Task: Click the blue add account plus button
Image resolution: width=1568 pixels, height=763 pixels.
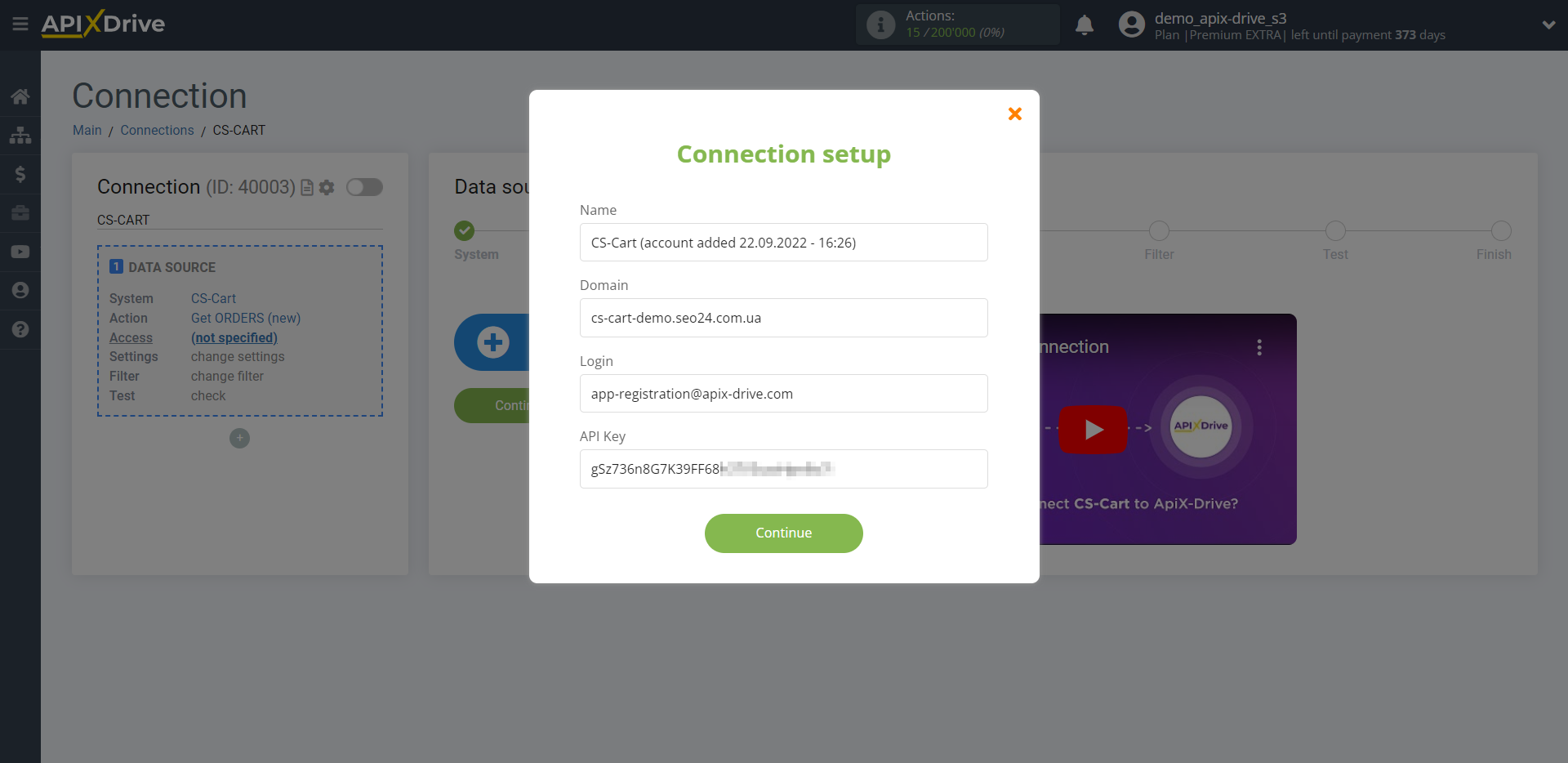Action: click(492, 342)
